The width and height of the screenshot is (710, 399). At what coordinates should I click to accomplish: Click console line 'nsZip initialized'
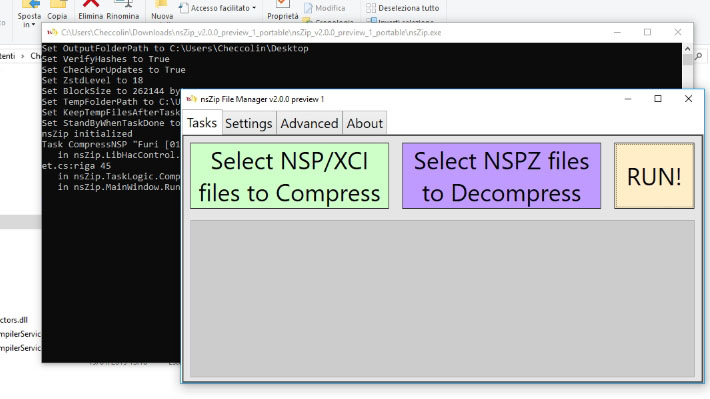click(x=87, y=134)
